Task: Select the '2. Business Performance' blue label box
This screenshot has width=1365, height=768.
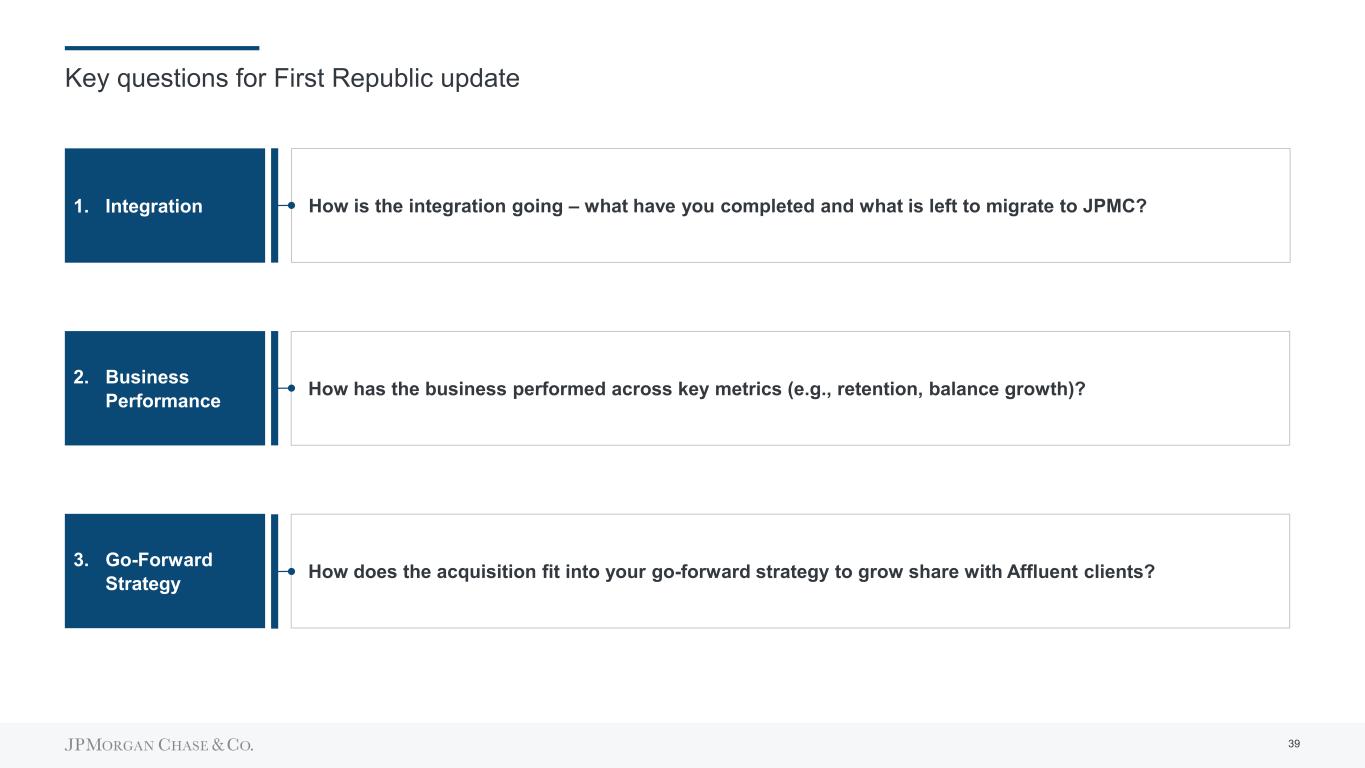Action: point(165,388)
